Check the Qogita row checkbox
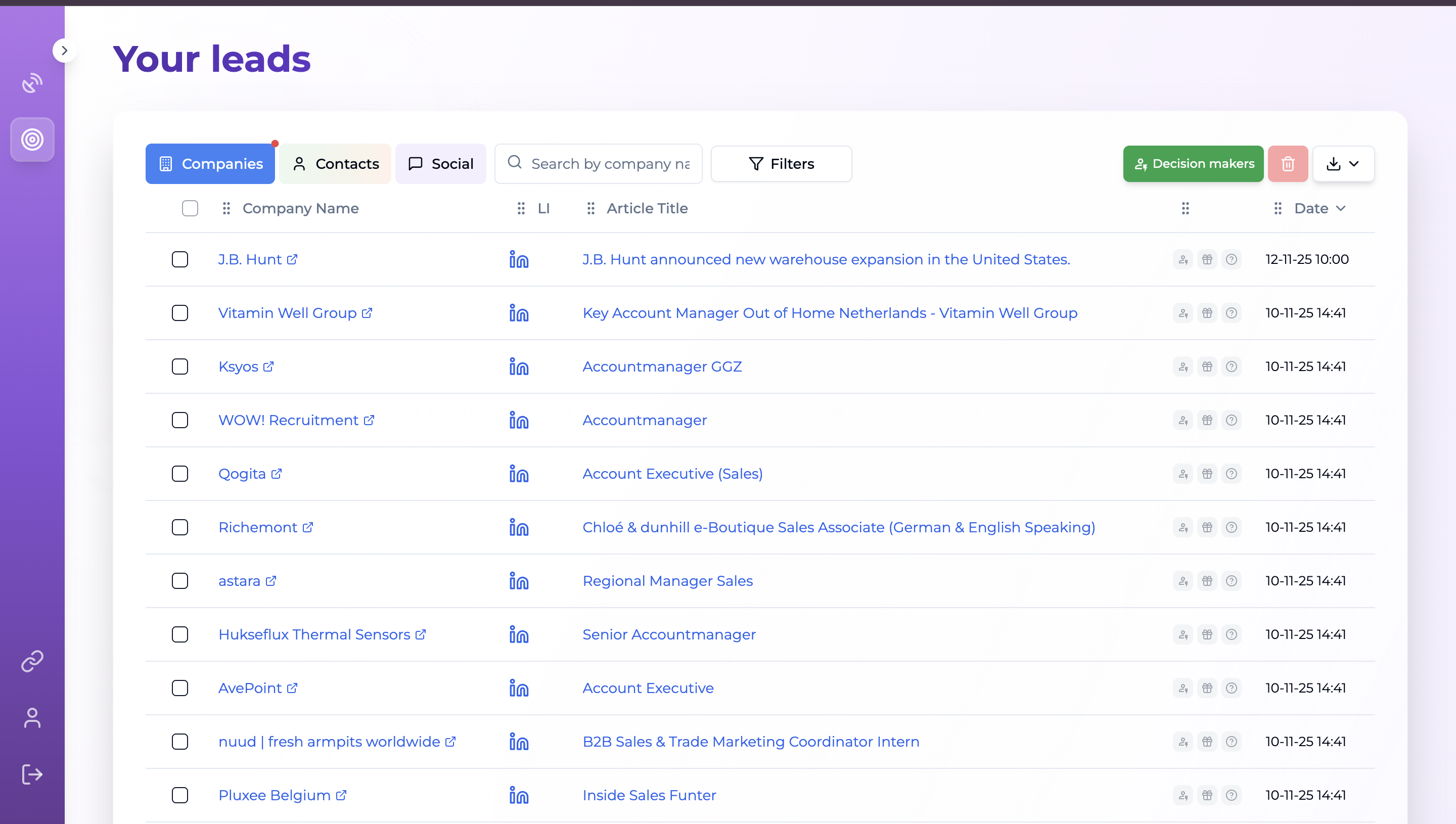This screenshot has width=1456, height=824. (x=180, y=474)
